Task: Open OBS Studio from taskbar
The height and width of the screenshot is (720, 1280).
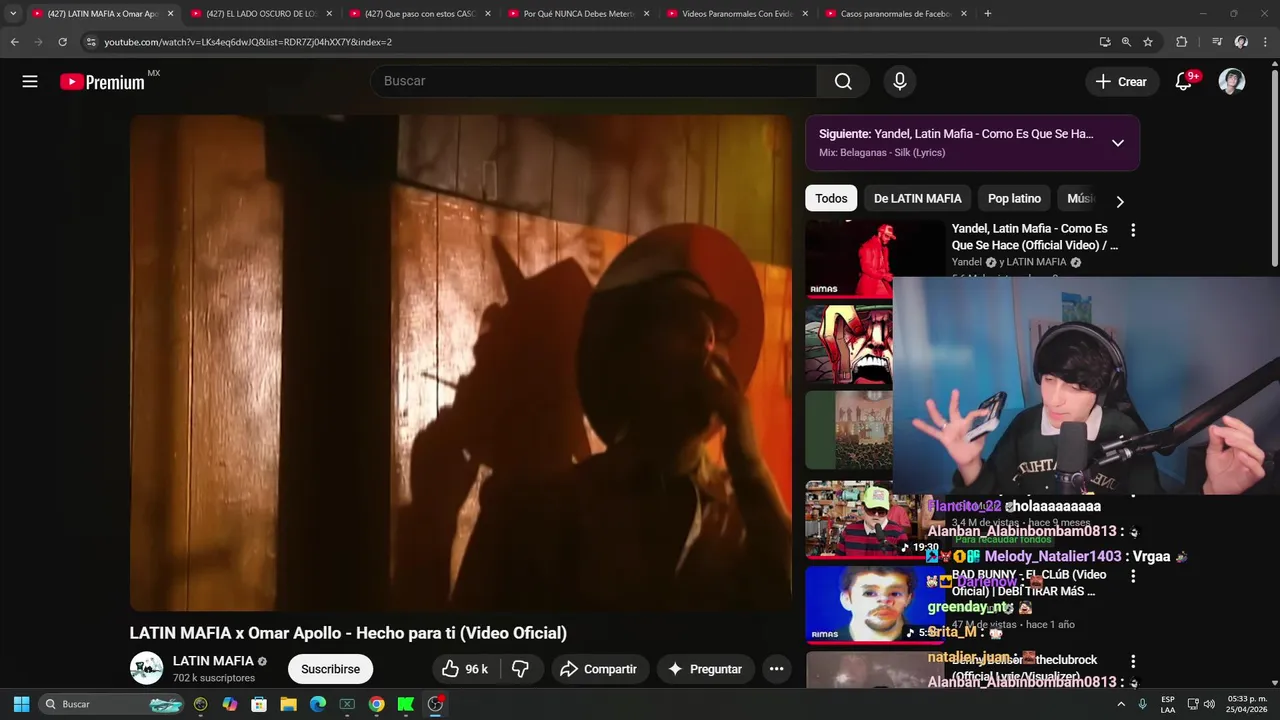Action: tap(435, 704)
